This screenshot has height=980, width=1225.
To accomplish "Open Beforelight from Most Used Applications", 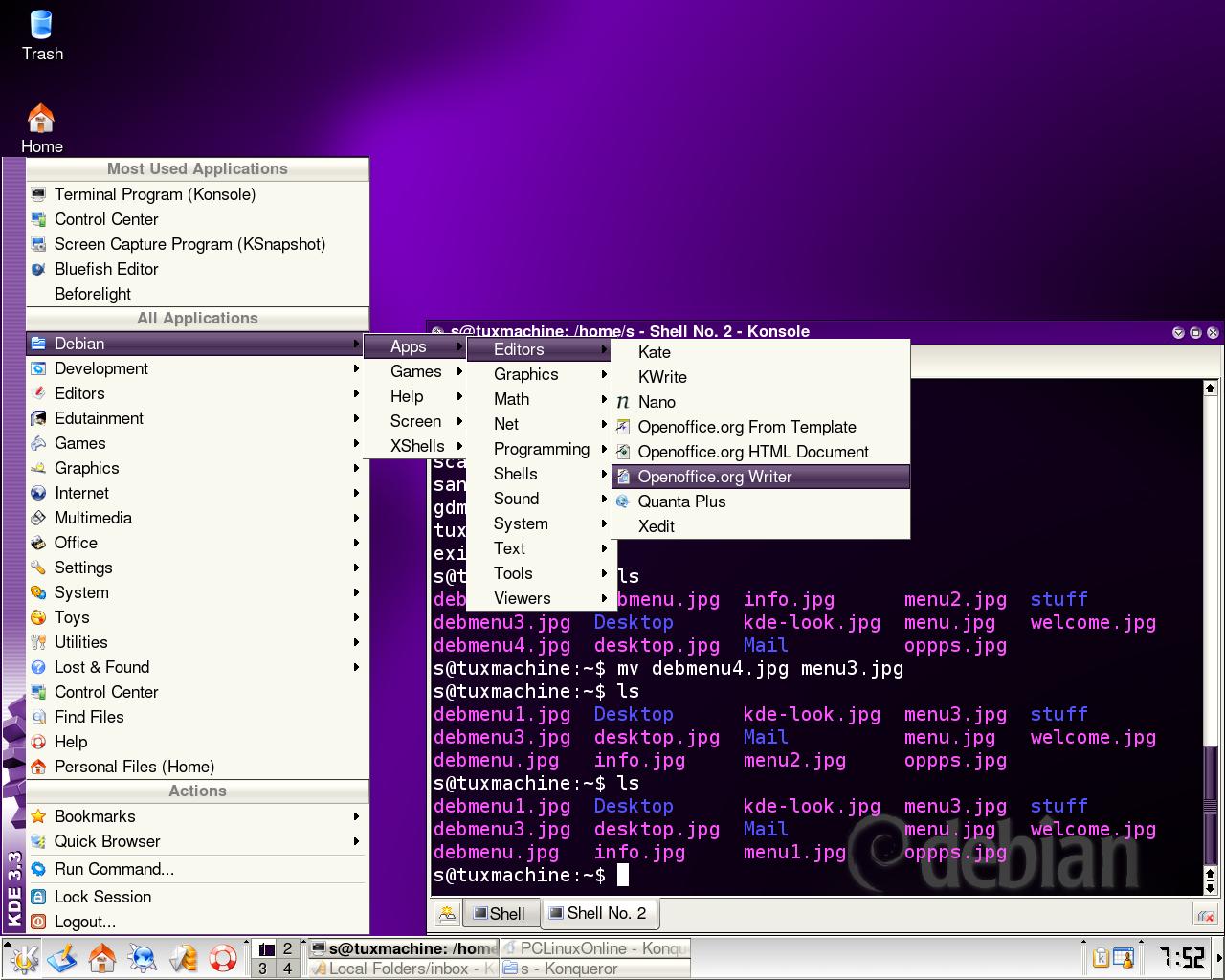I will click(x=197, y=294).
